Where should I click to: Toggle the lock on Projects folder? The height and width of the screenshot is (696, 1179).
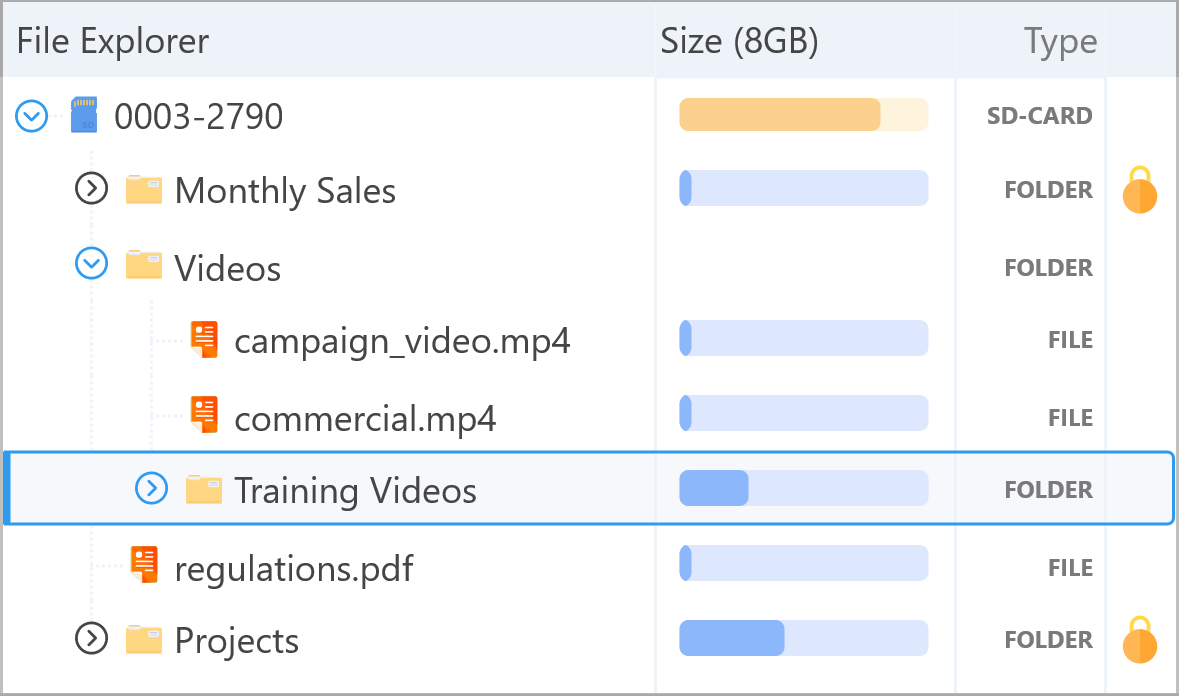pos(1140,640)
